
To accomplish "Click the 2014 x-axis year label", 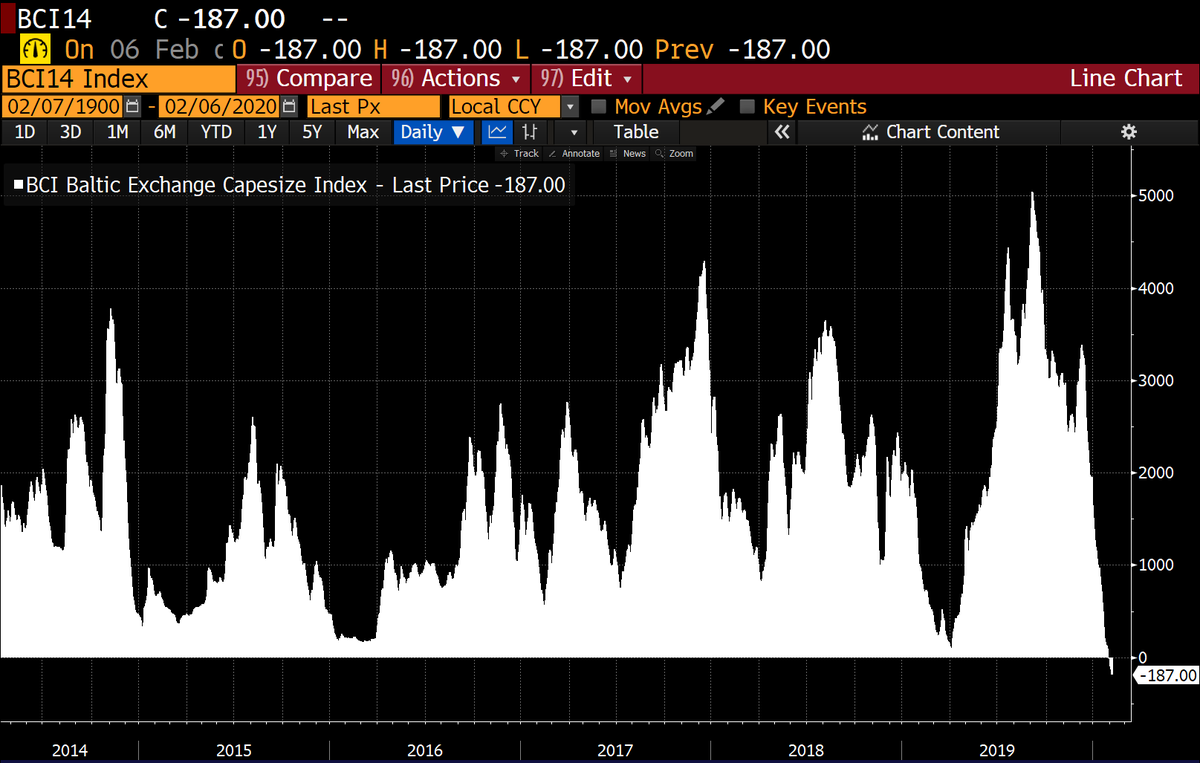I will click(x=68, y=750).
